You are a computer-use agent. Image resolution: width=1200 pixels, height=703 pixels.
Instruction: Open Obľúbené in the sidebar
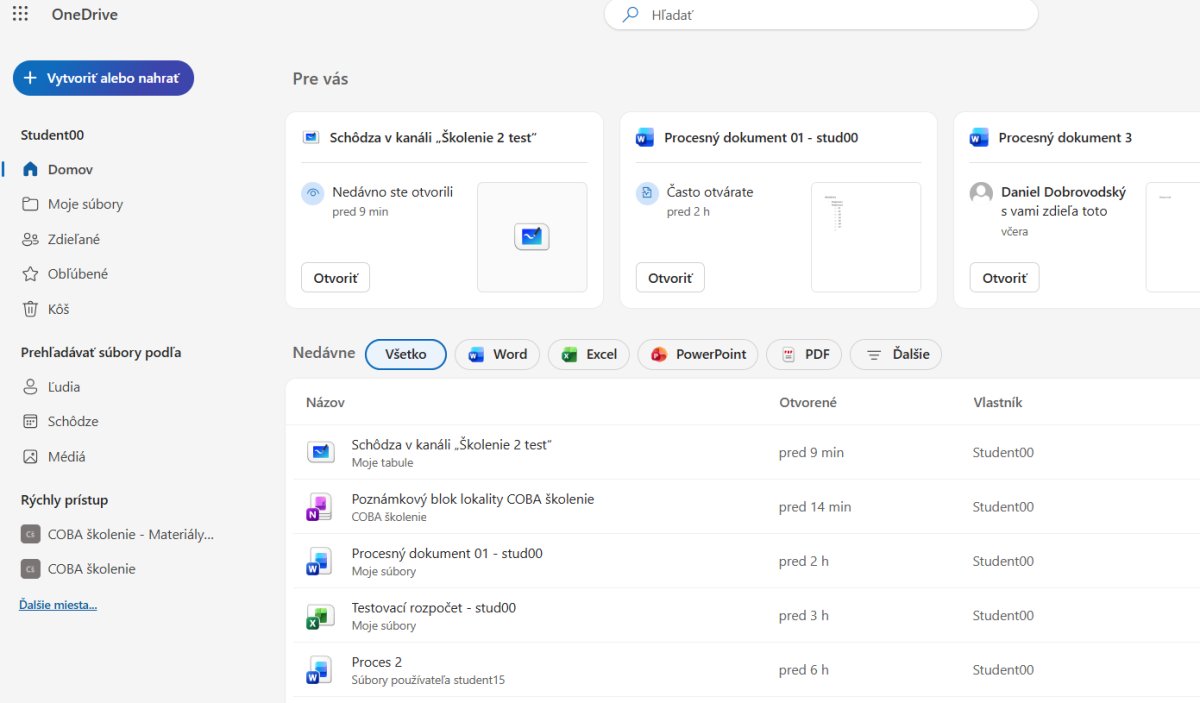(78, 274)
